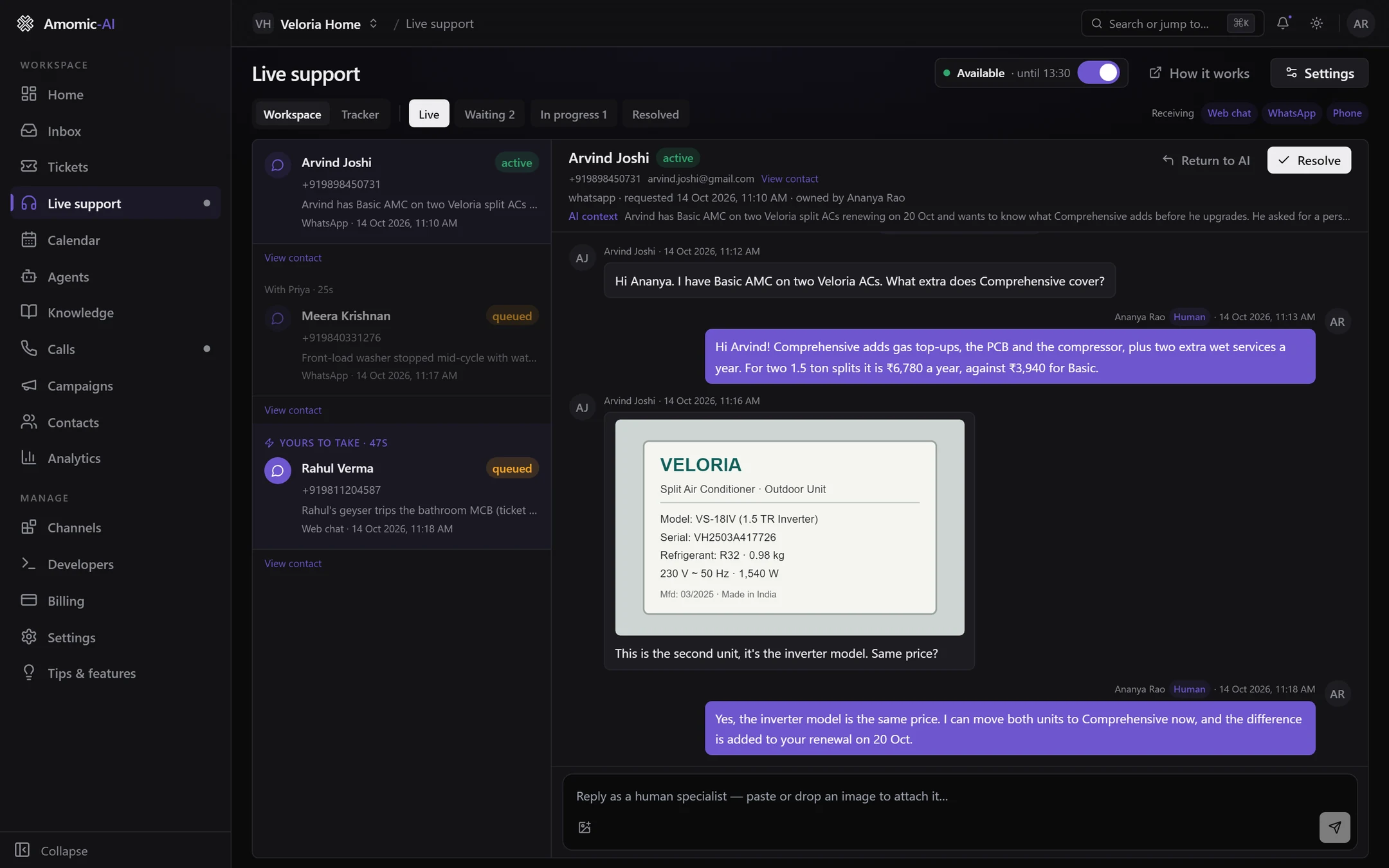This screenshot has width=1389, height=868.
Task: Select Meera Krishnan chat bubble icon
Action: [278, 319]
